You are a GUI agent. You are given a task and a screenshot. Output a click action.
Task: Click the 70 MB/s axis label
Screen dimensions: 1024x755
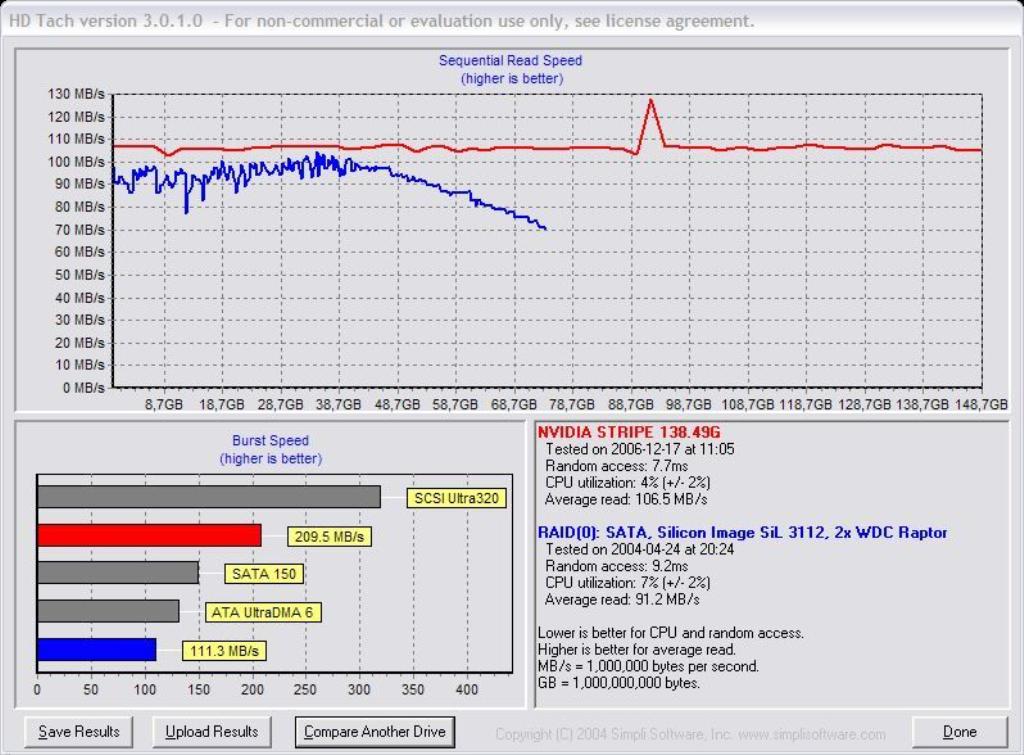79,230
